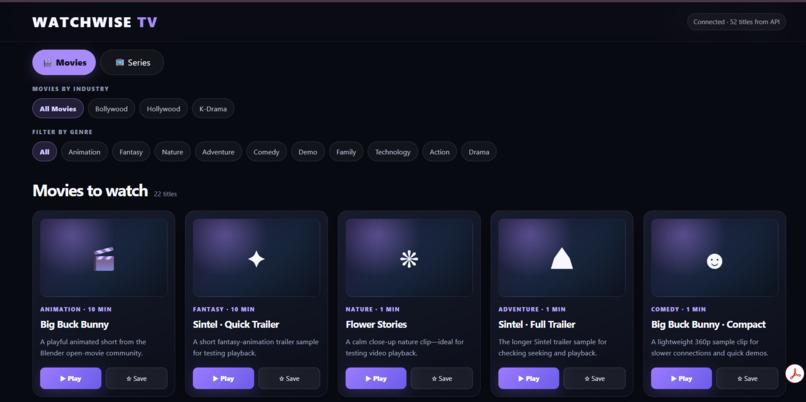This screenshot has width=806, height=402.
Task: Click the Movies to watch heading
Action: (x=90, y=191)
